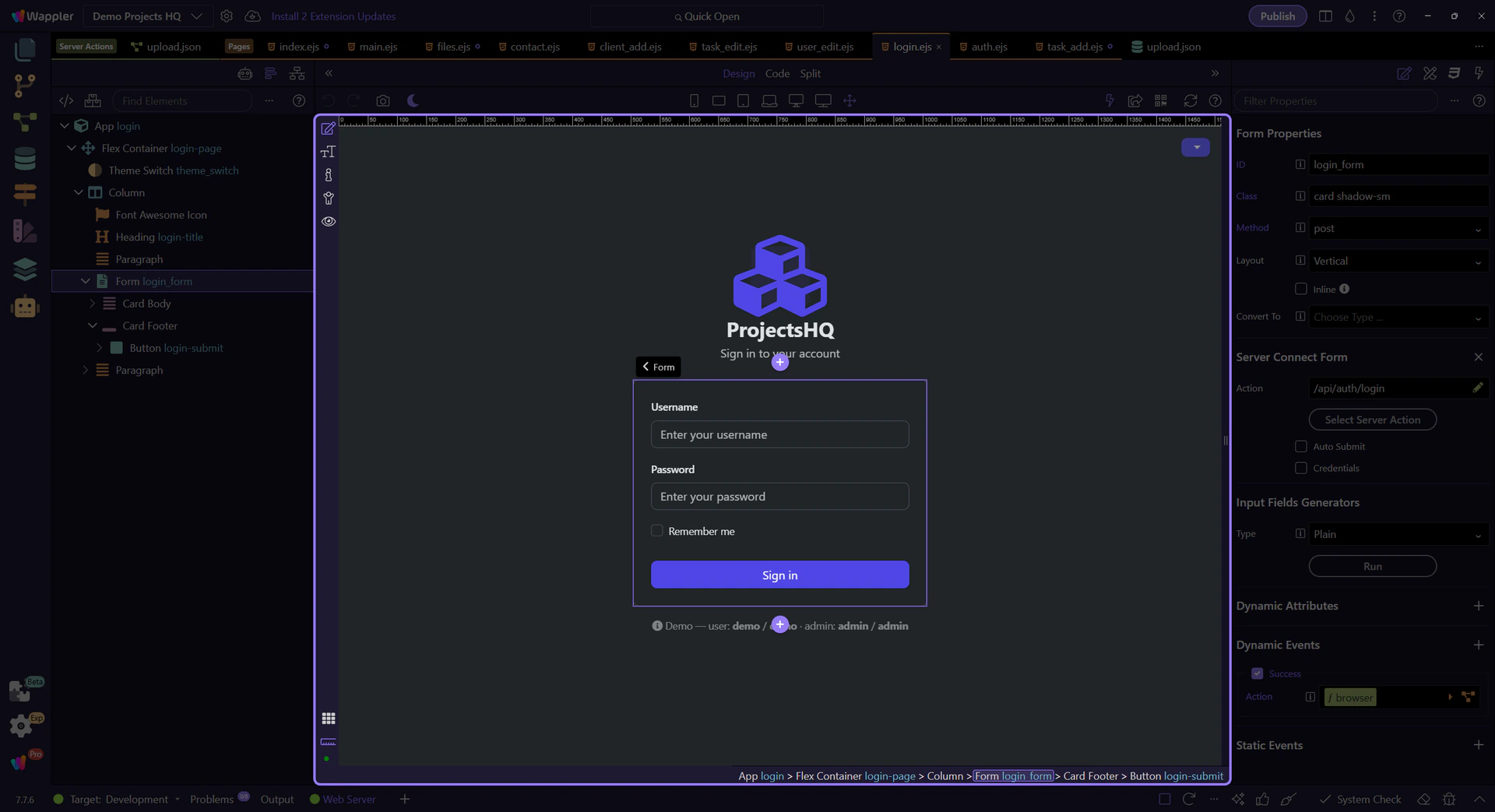This screenshot has width=1495, height=812.
Task: Open the project settings gear icon
Action: pos(227,16)
